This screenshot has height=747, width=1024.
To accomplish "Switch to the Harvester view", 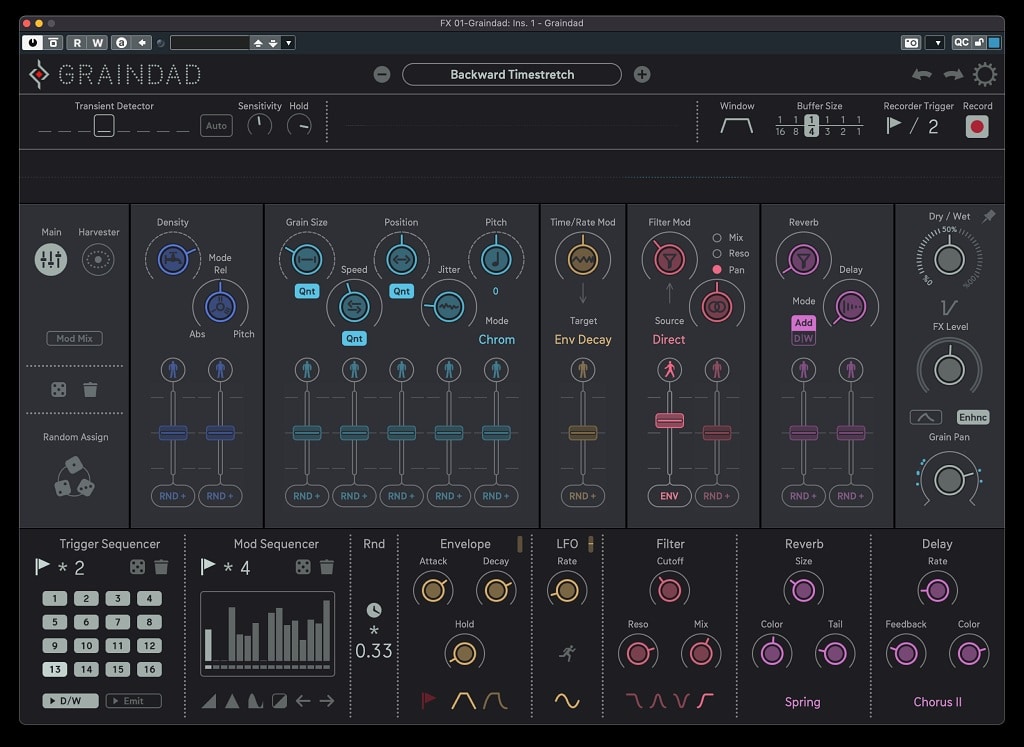I will pos(99,259).
